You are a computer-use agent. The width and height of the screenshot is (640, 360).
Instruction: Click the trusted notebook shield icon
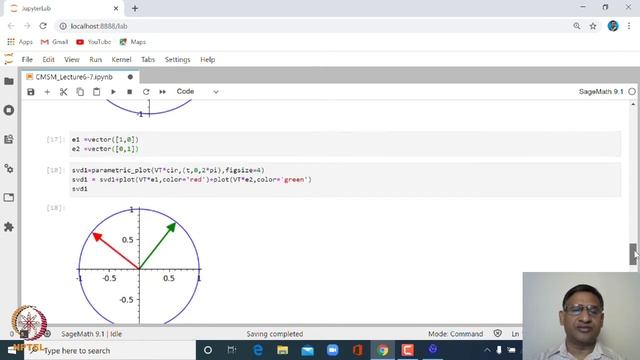[498, 333]
